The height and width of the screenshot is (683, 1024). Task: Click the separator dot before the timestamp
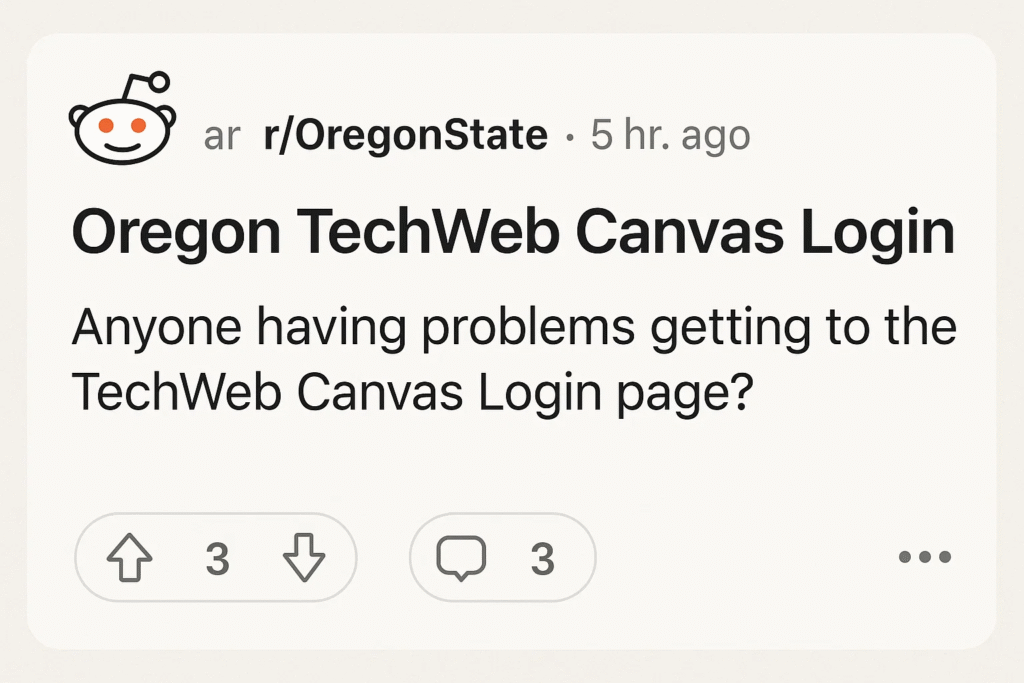[x=570, y=138]
